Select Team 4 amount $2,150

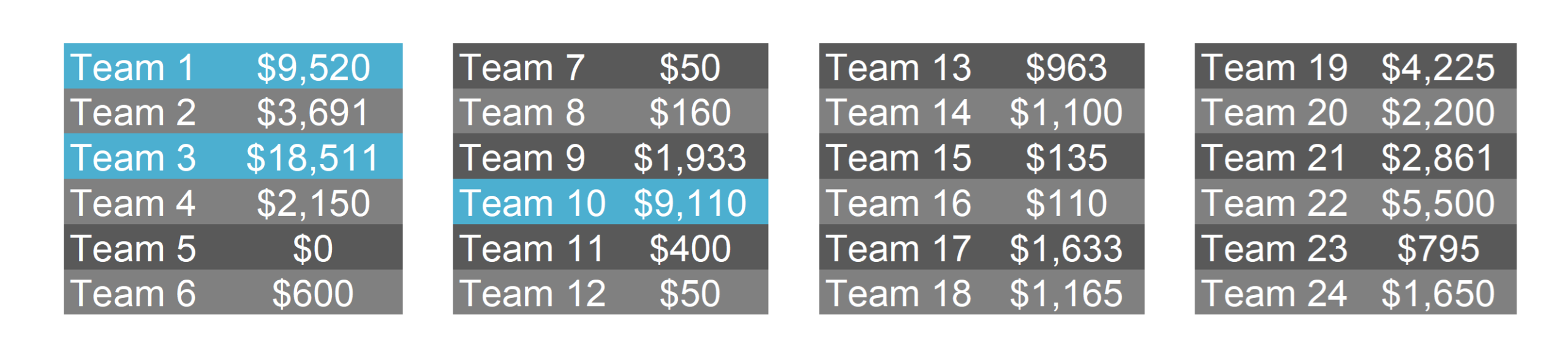[x=313, y=203]
